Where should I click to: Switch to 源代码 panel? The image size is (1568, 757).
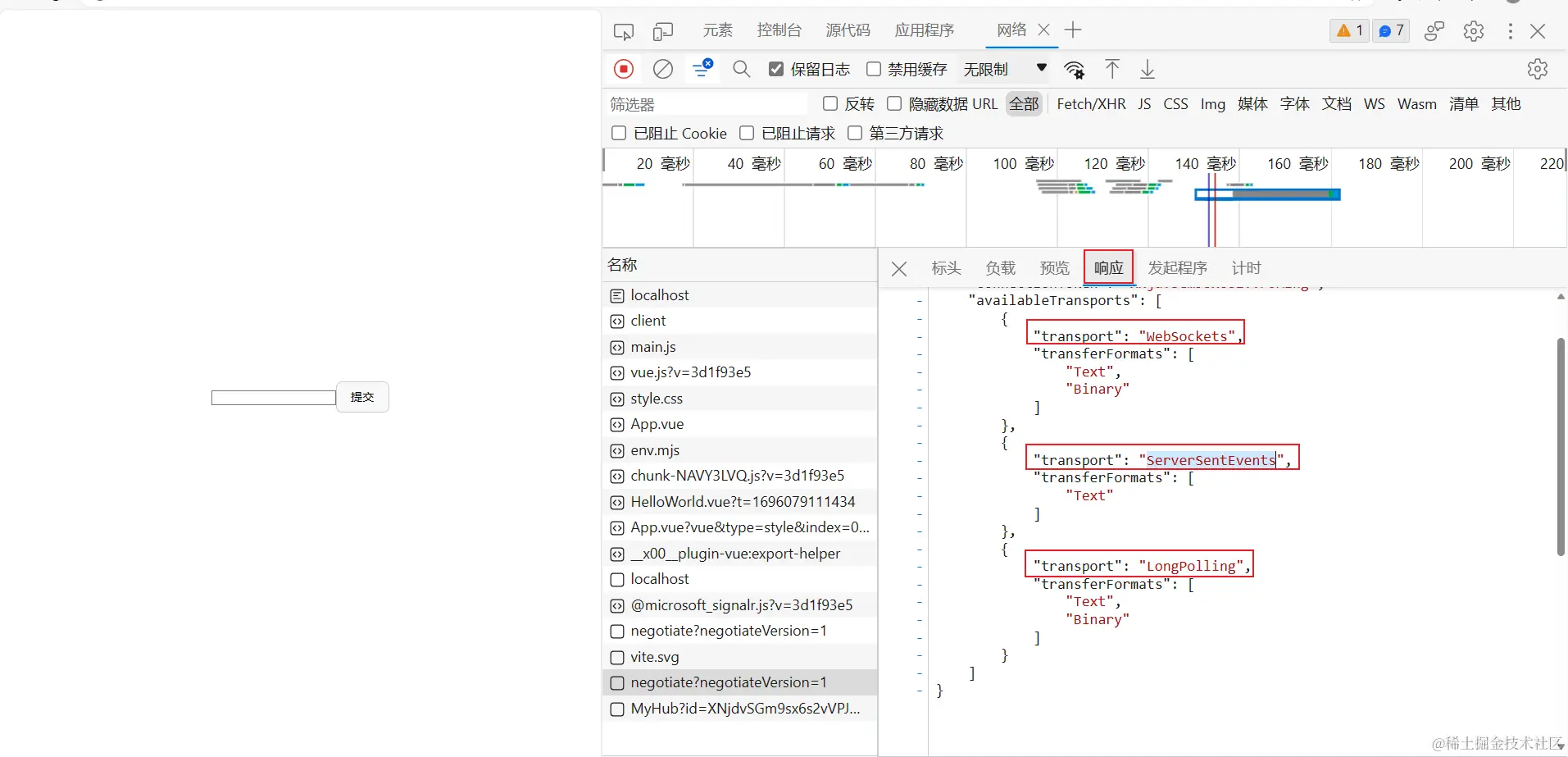[x=848, y=30]
